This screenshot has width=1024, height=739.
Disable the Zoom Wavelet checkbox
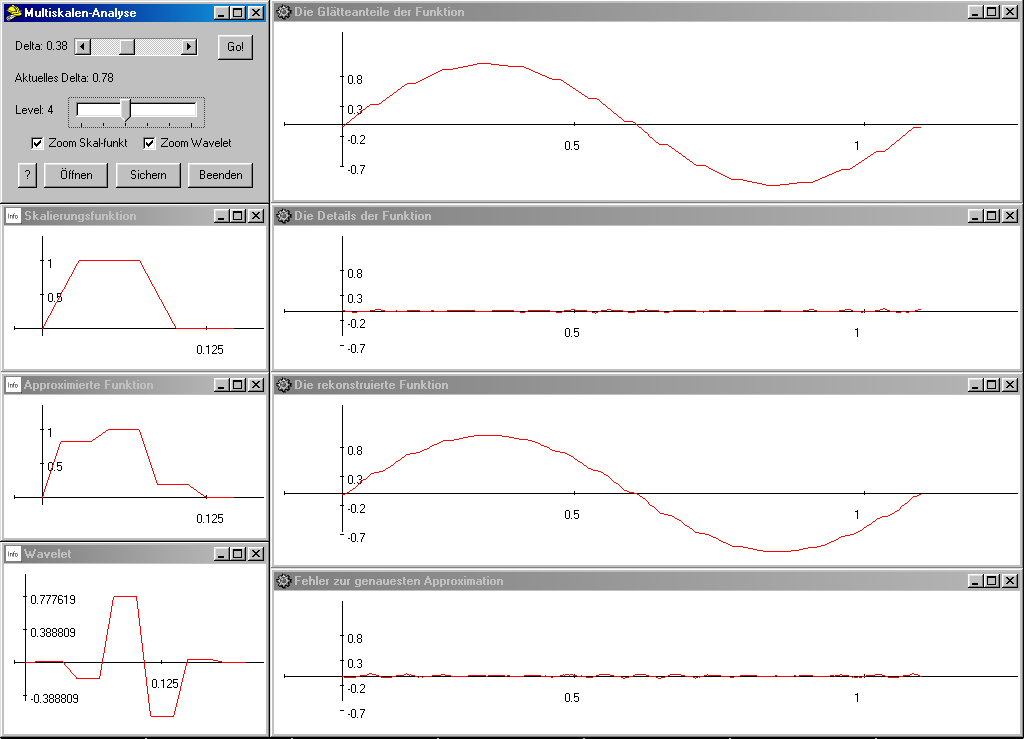click(x=150, y=143)
